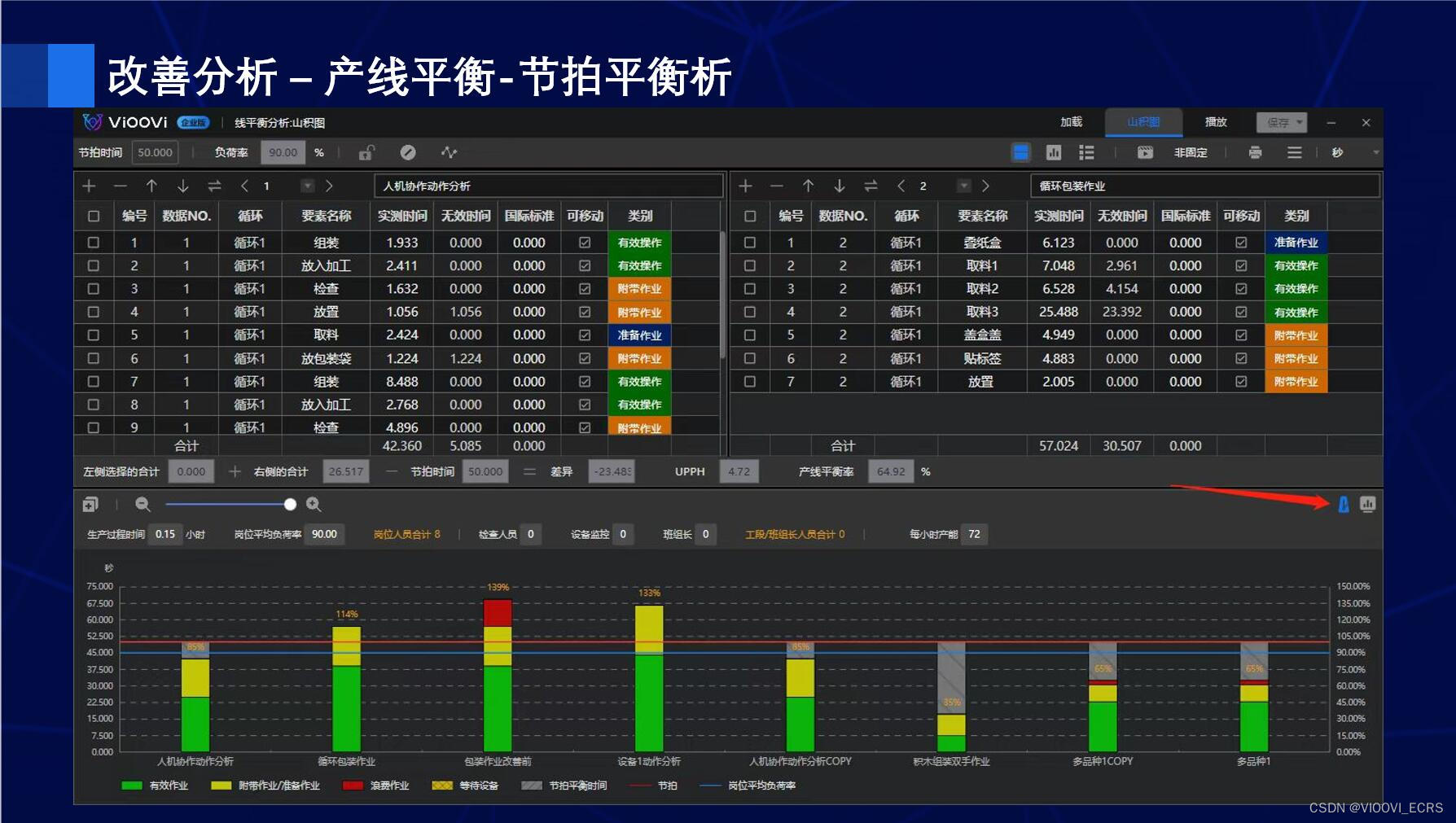Screen dimensions: 1456x823
Task: Click the 要素名称 column header in left table
Action: 327,217
